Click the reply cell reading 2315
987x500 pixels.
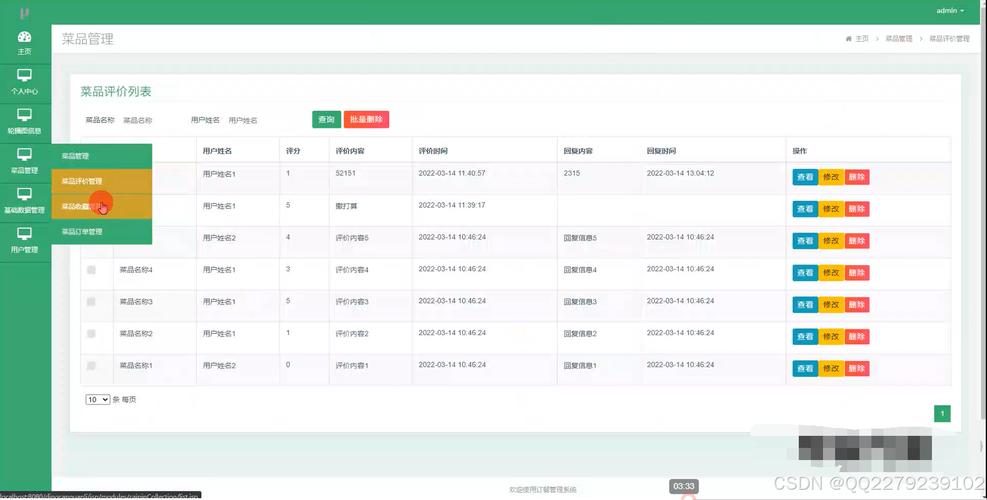[572, 173]
